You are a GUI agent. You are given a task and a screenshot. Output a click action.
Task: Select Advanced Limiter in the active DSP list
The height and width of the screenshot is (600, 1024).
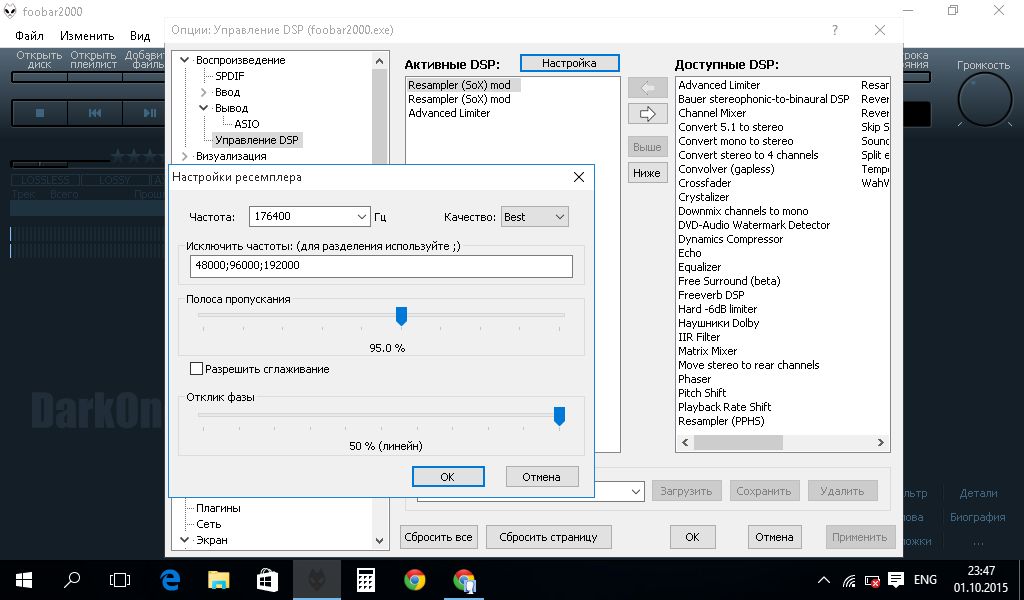(x=449, y=113)
